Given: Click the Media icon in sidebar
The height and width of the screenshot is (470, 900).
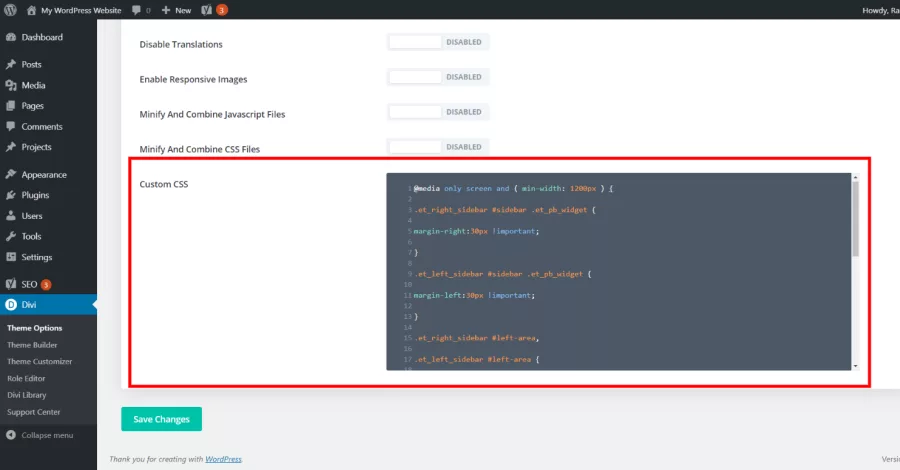Looking at the screenshot, I should pos(11,85).
